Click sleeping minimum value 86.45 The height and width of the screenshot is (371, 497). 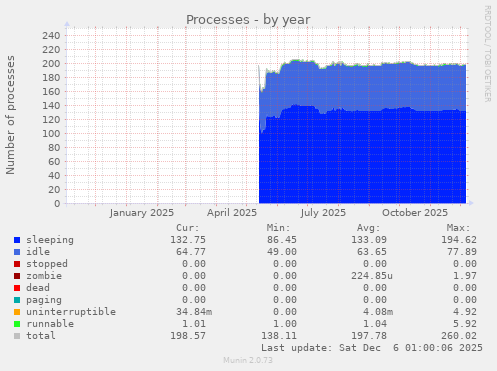(282, 240)
